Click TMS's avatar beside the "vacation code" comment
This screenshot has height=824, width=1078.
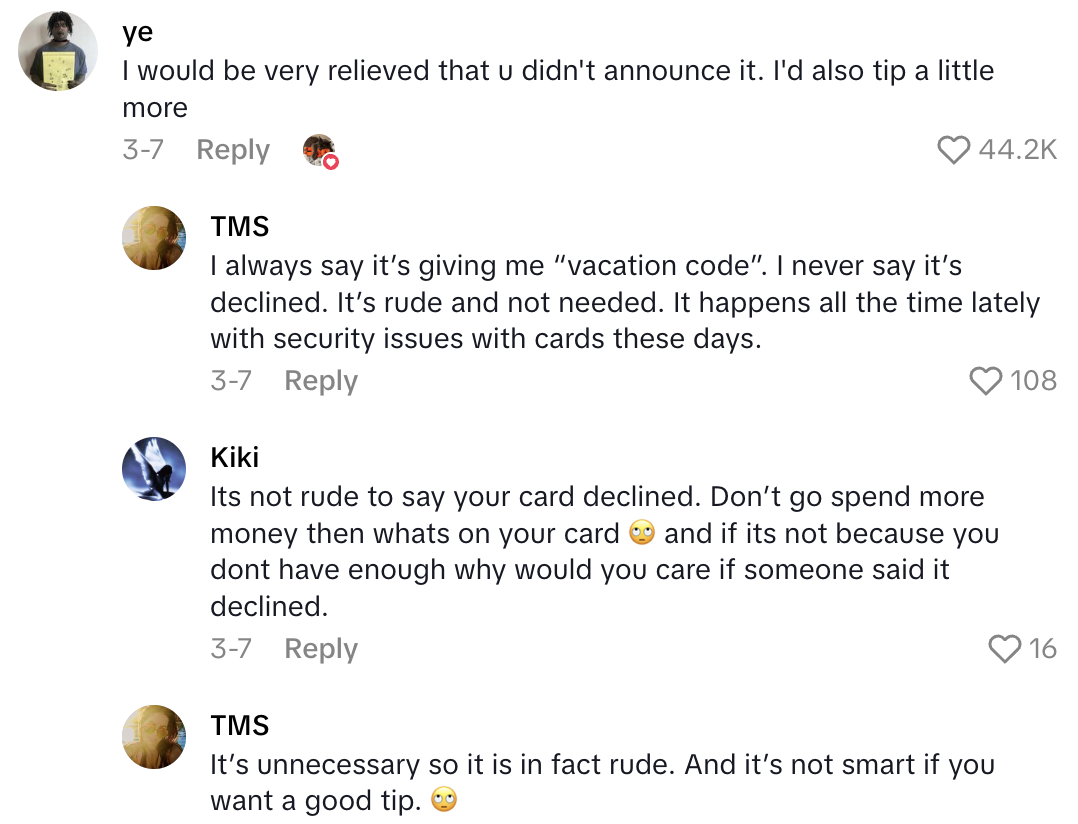coord(154,238)
